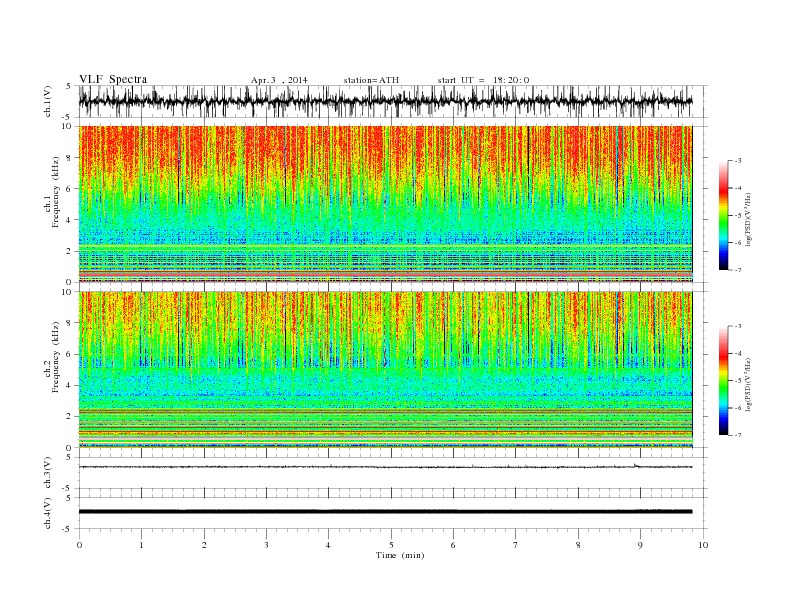This screenshot has width=792, height=612.
Task: Click time axis tick label "10"
Action: tap(703, 545)
